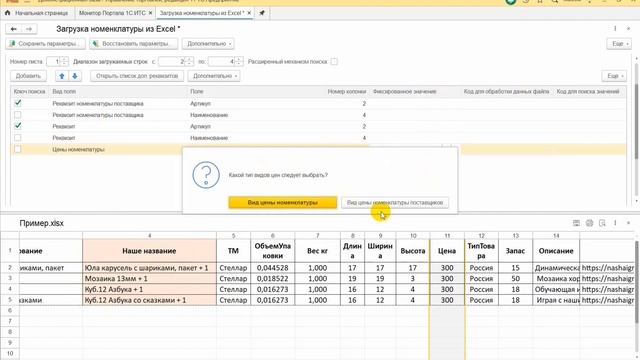Increase Номер листа using spinner up arrow
640x360 pixels.
(64, 59)
